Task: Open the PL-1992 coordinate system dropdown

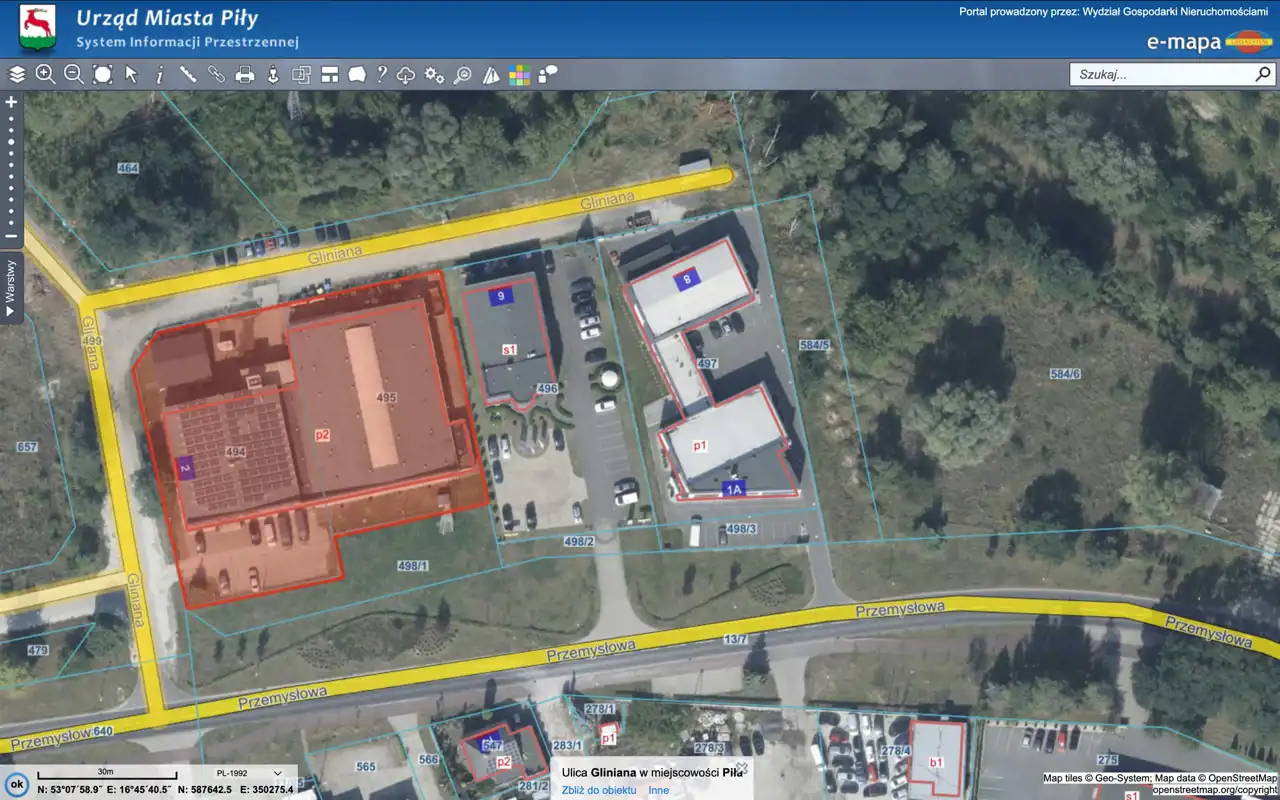Action: click(249, 773)
